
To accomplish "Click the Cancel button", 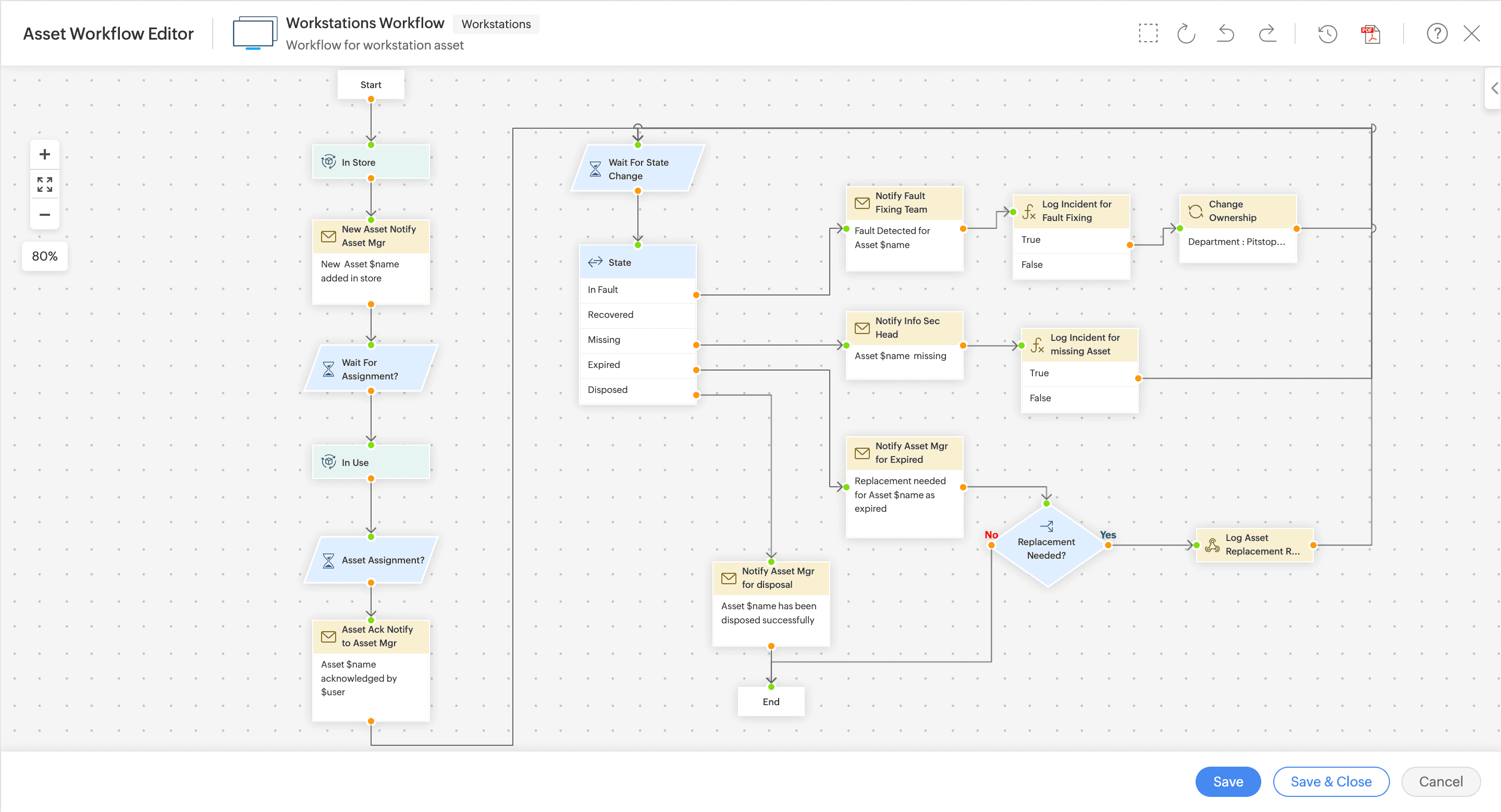I will tap(1441, 781).
